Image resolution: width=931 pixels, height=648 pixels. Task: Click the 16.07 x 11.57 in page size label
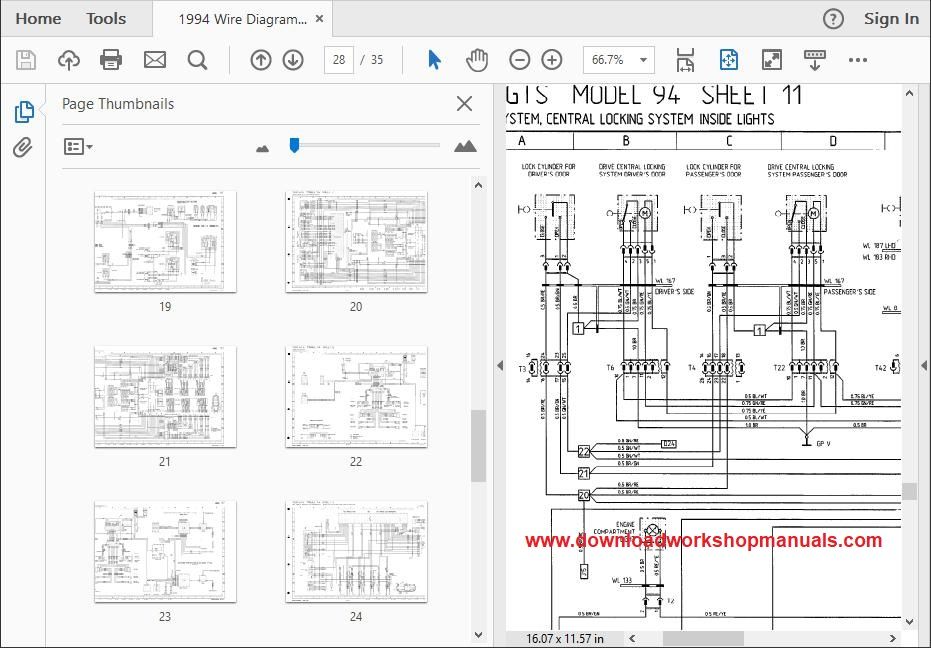click(565, 639)
